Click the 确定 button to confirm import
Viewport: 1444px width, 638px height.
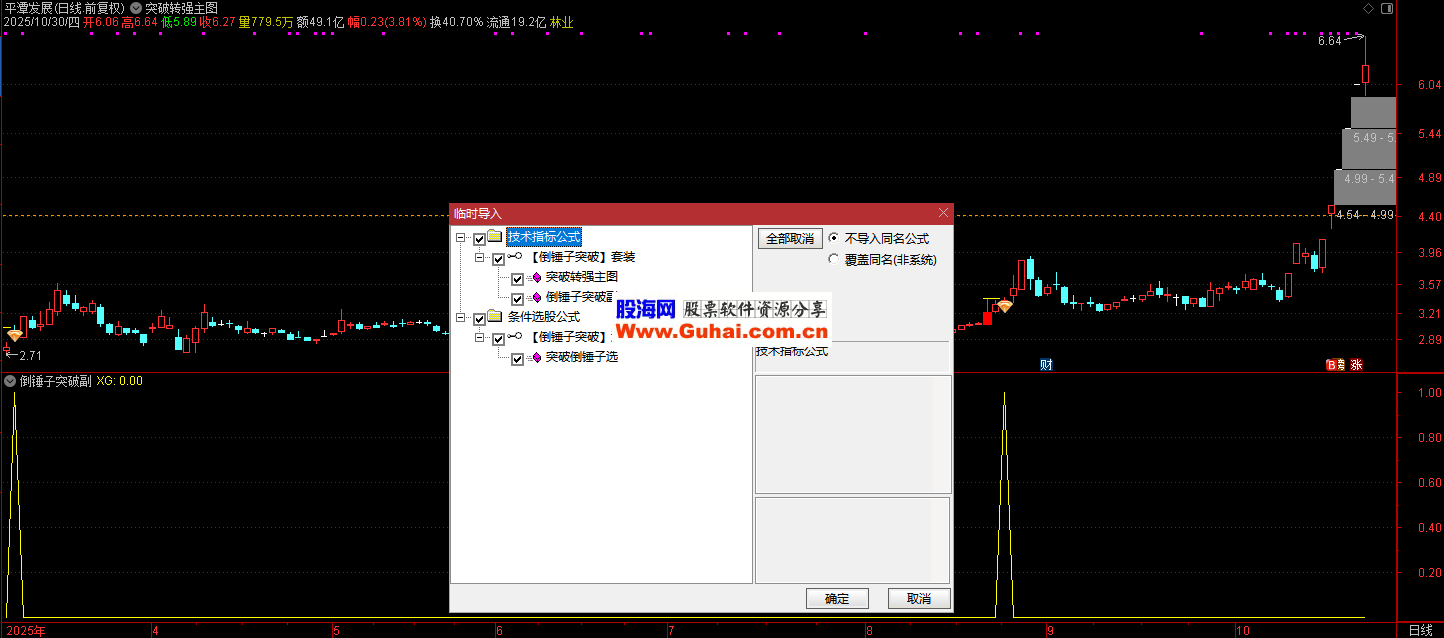point(837,599)
